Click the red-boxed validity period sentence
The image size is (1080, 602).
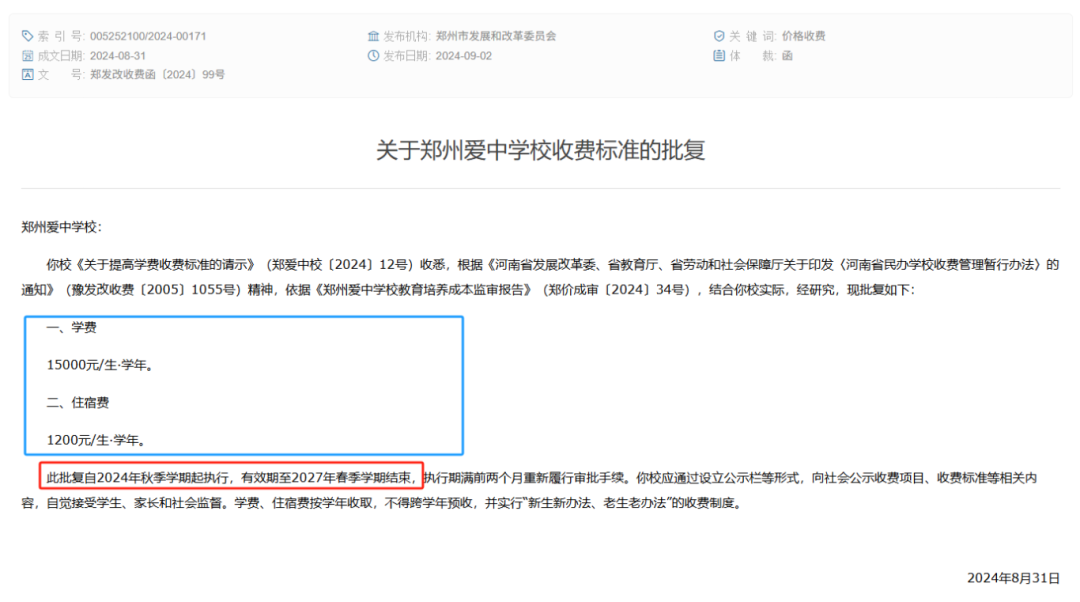pyautogui.click(x=231, y=477)
